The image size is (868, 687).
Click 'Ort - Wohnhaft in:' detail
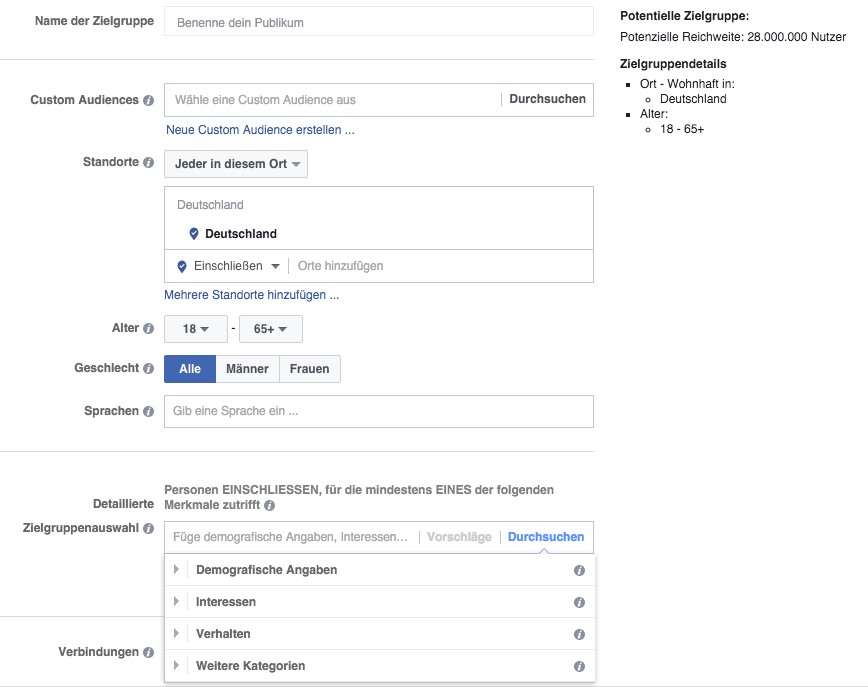tap(687, 84)
